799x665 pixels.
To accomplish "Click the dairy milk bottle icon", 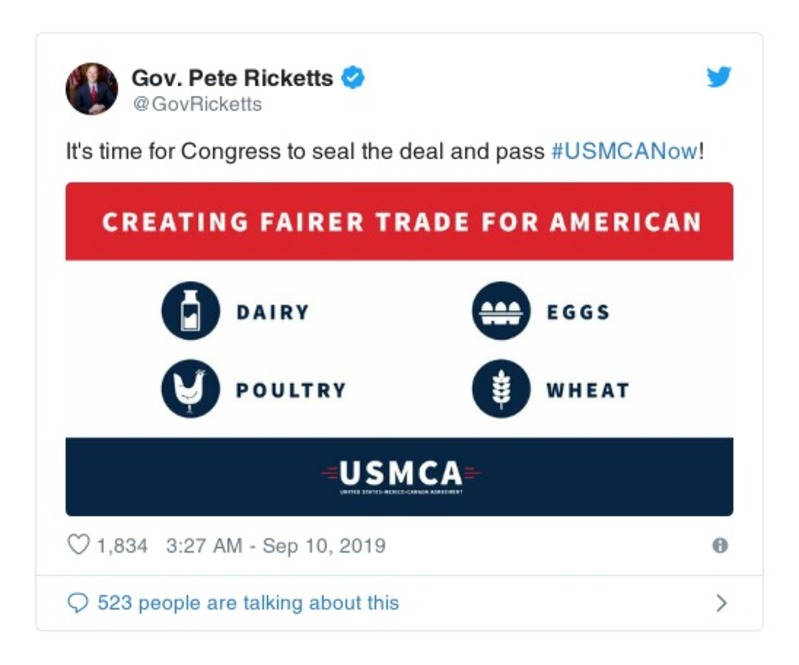I will (x=189, y=311).
